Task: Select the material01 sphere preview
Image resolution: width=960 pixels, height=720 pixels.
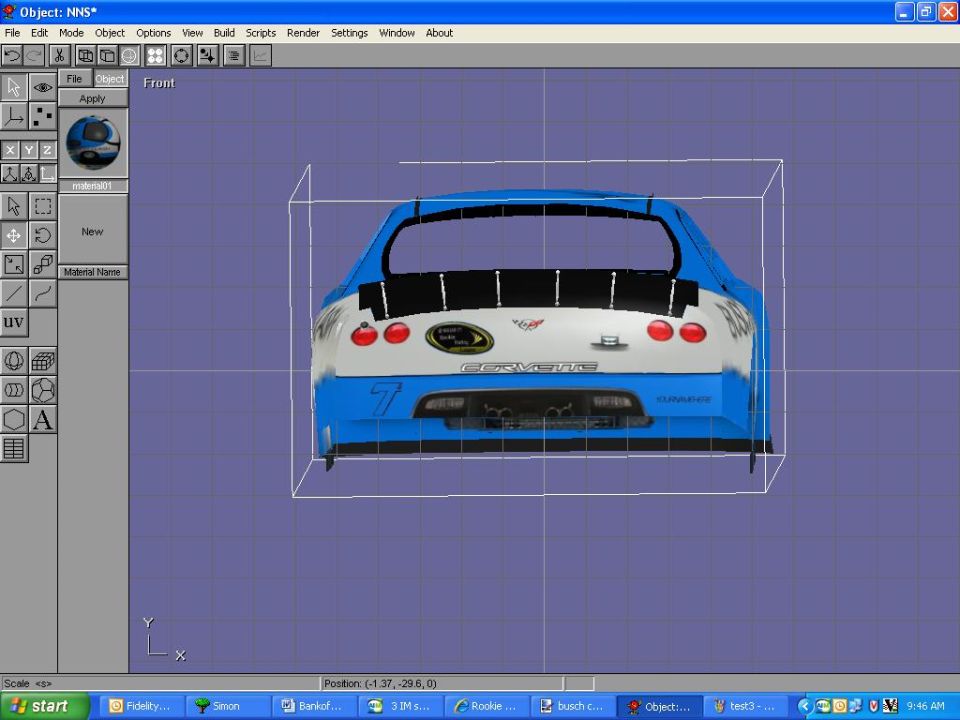Action: [93, 143]
